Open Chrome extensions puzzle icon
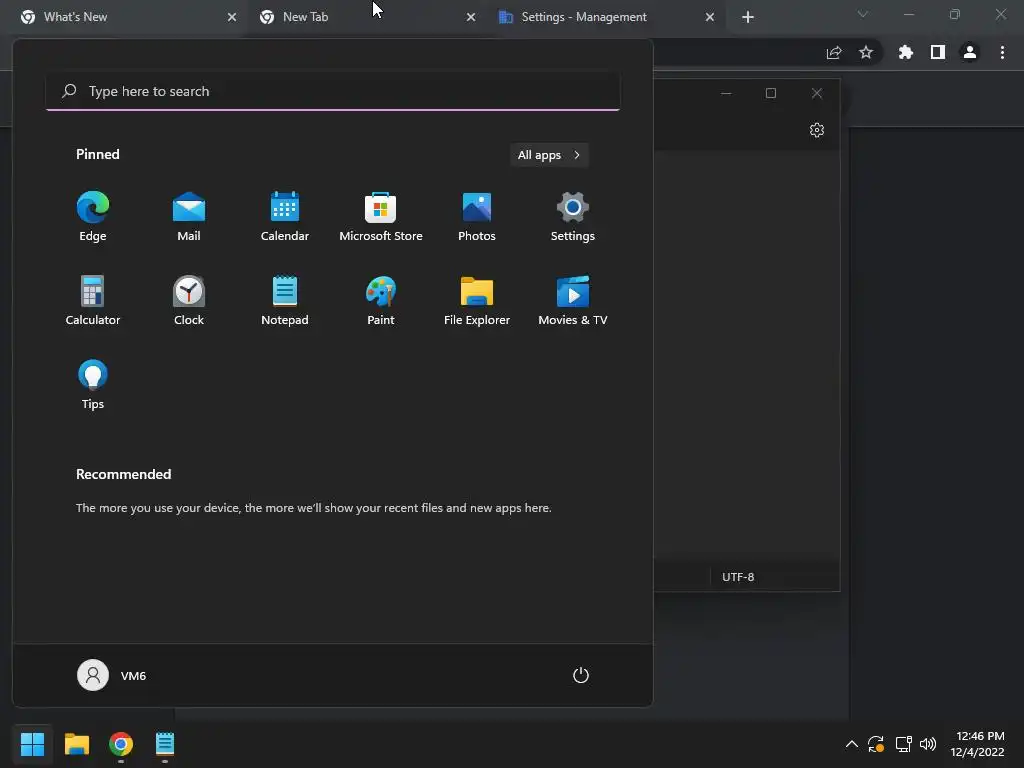 tap(905, 52)
